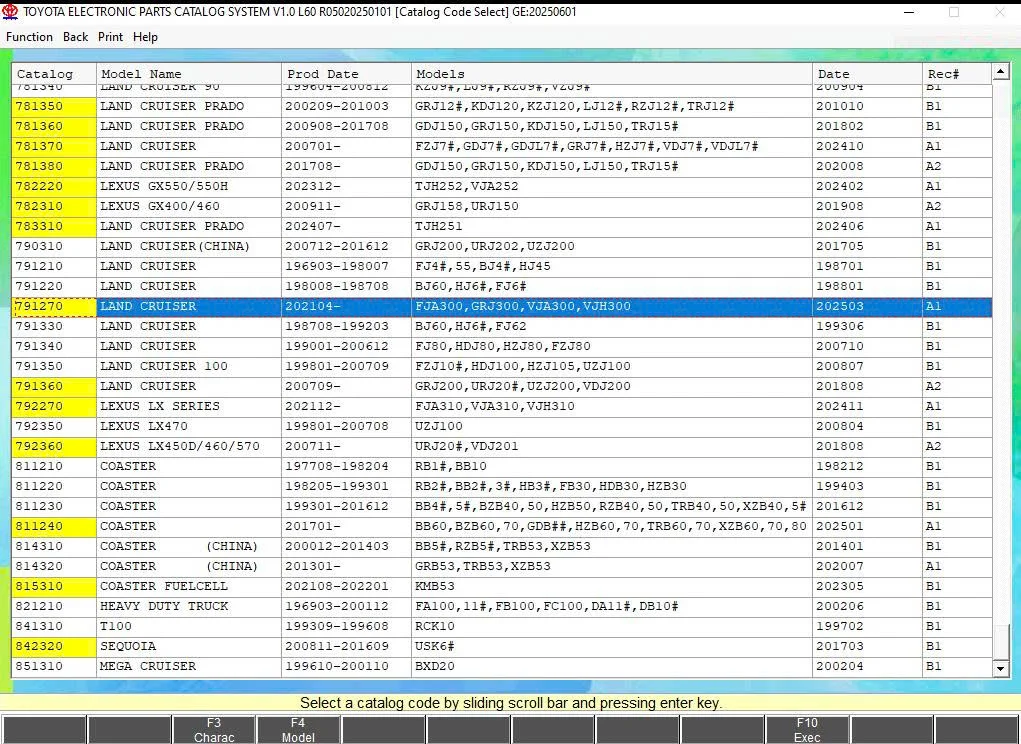1021x744 pixels.
Task: Select catalog code 791220
Action: (54, 286)
